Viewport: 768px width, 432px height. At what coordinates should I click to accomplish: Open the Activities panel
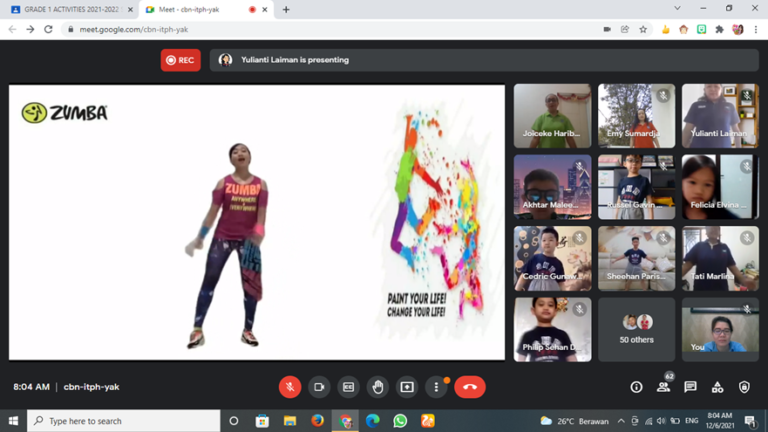pyautogui.click(x=717, y=387)
